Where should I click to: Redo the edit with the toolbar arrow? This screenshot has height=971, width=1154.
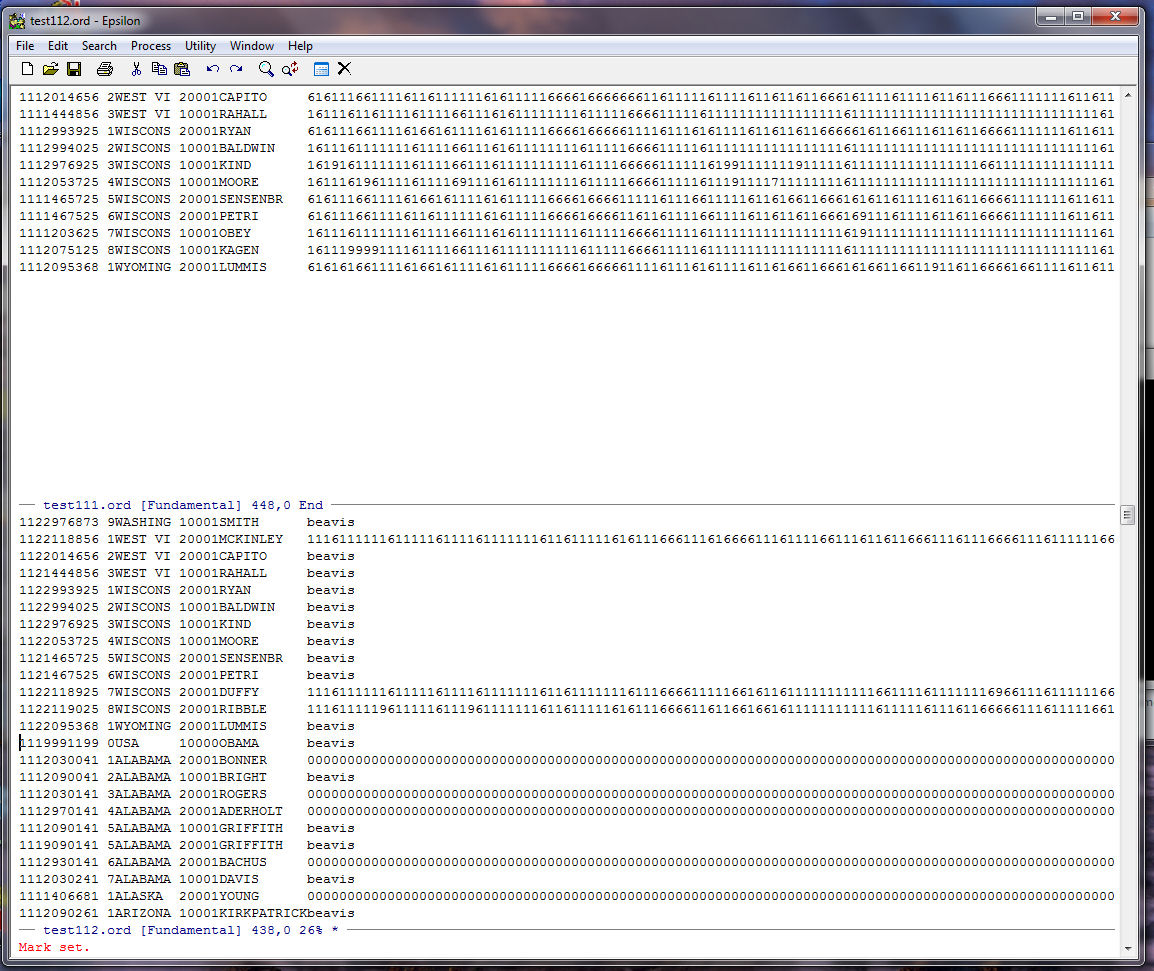[236, 69]
